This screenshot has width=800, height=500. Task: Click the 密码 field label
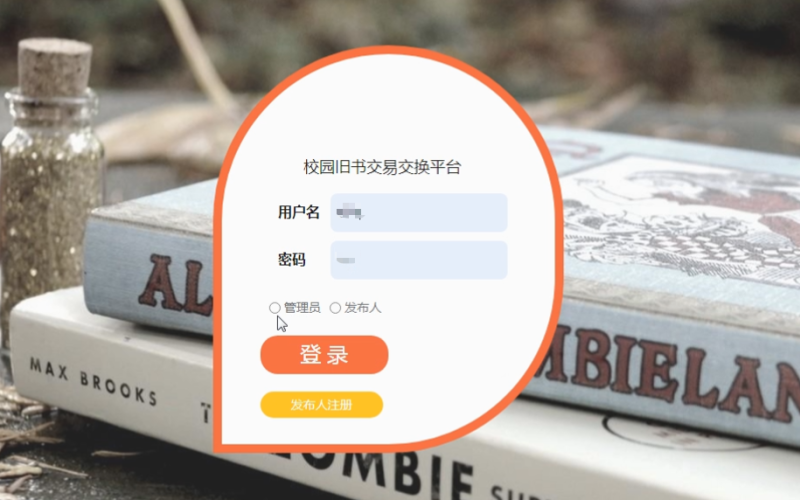[291, 260]
